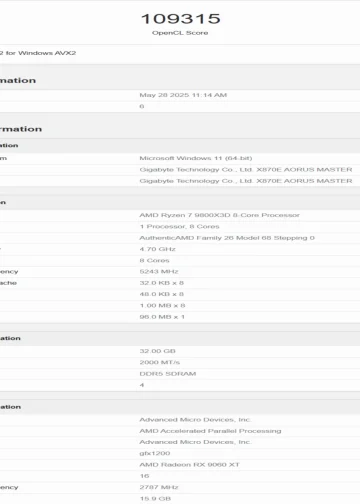Select the '2000 MT/s' memory speed value
The width and height of the screenshot is (360, 504).
pyautogui.click(x=160, y=362)
